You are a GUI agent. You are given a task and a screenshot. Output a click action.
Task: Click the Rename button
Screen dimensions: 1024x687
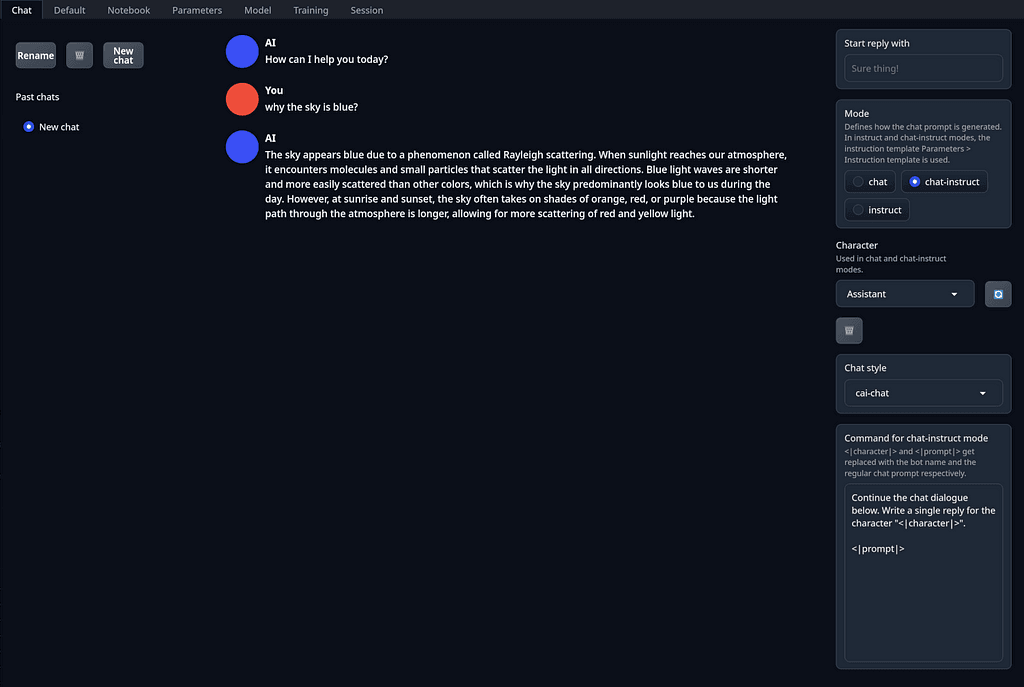pos(36,56)
